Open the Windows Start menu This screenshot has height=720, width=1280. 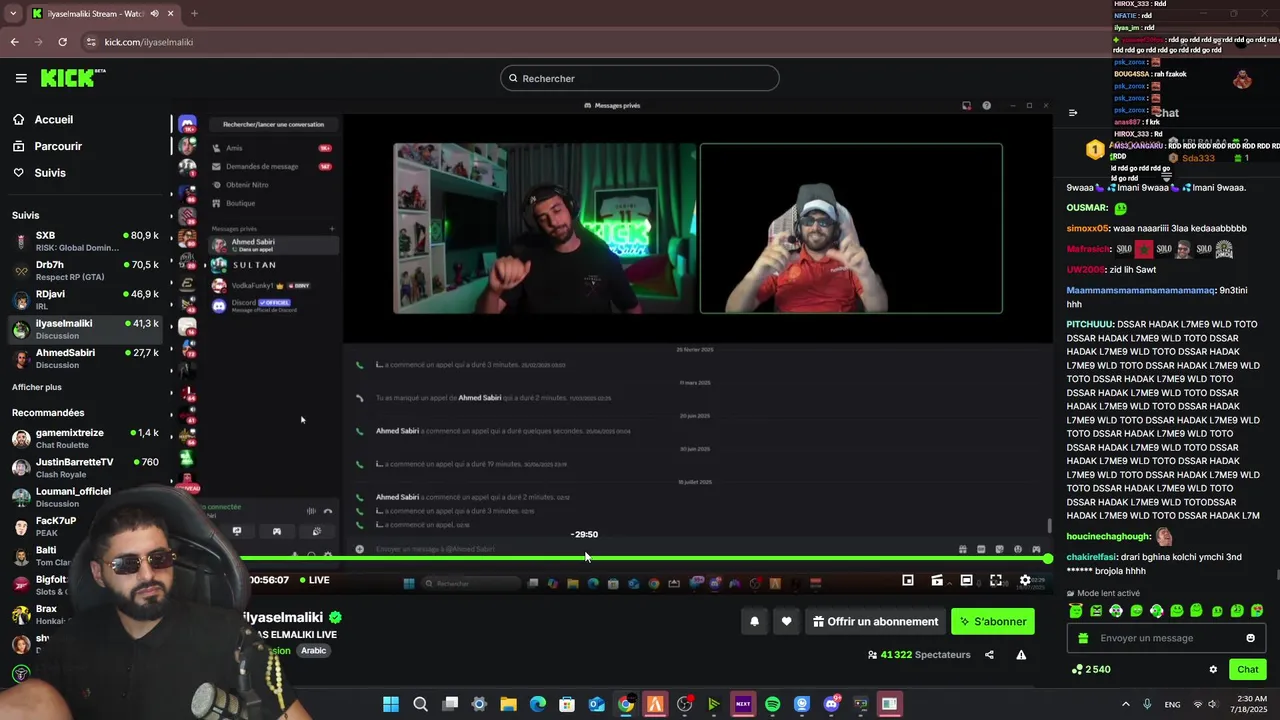(x=391, y=704)
